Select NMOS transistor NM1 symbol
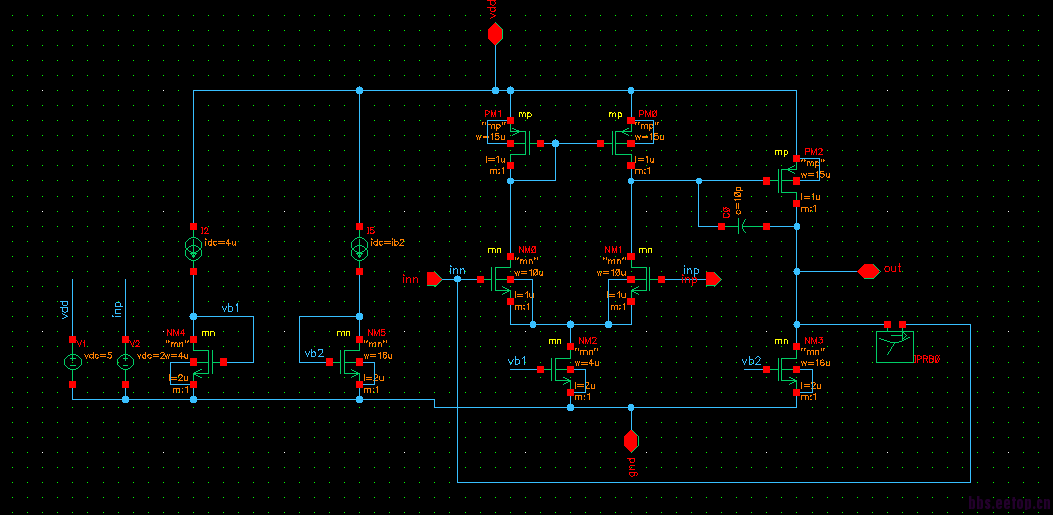 point(643,279)
